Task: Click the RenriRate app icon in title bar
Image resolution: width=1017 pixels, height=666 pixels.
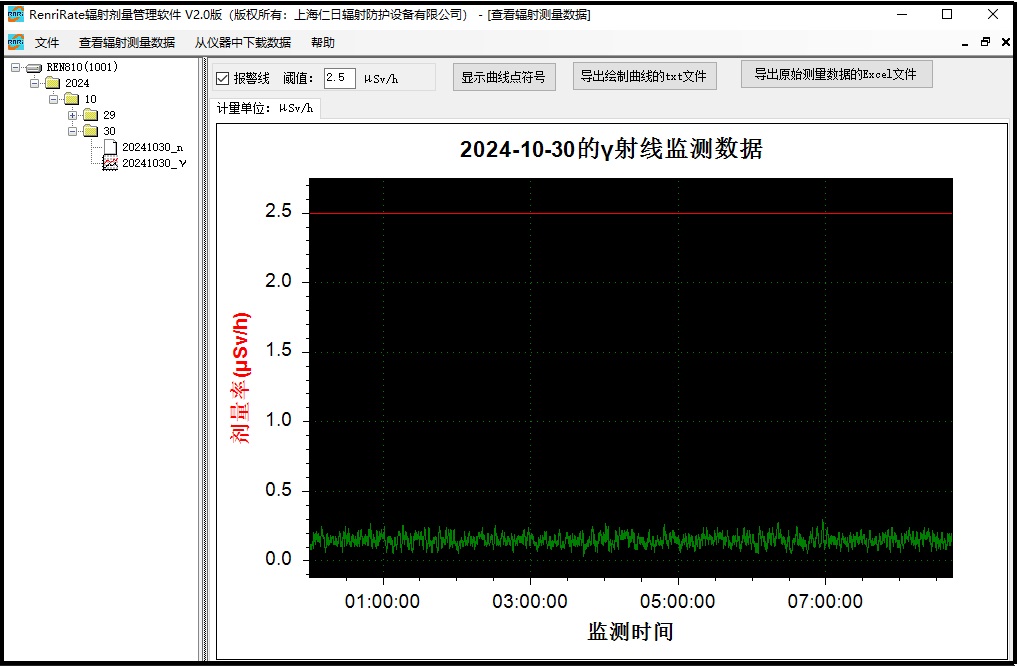Action: tap(15, 14)
